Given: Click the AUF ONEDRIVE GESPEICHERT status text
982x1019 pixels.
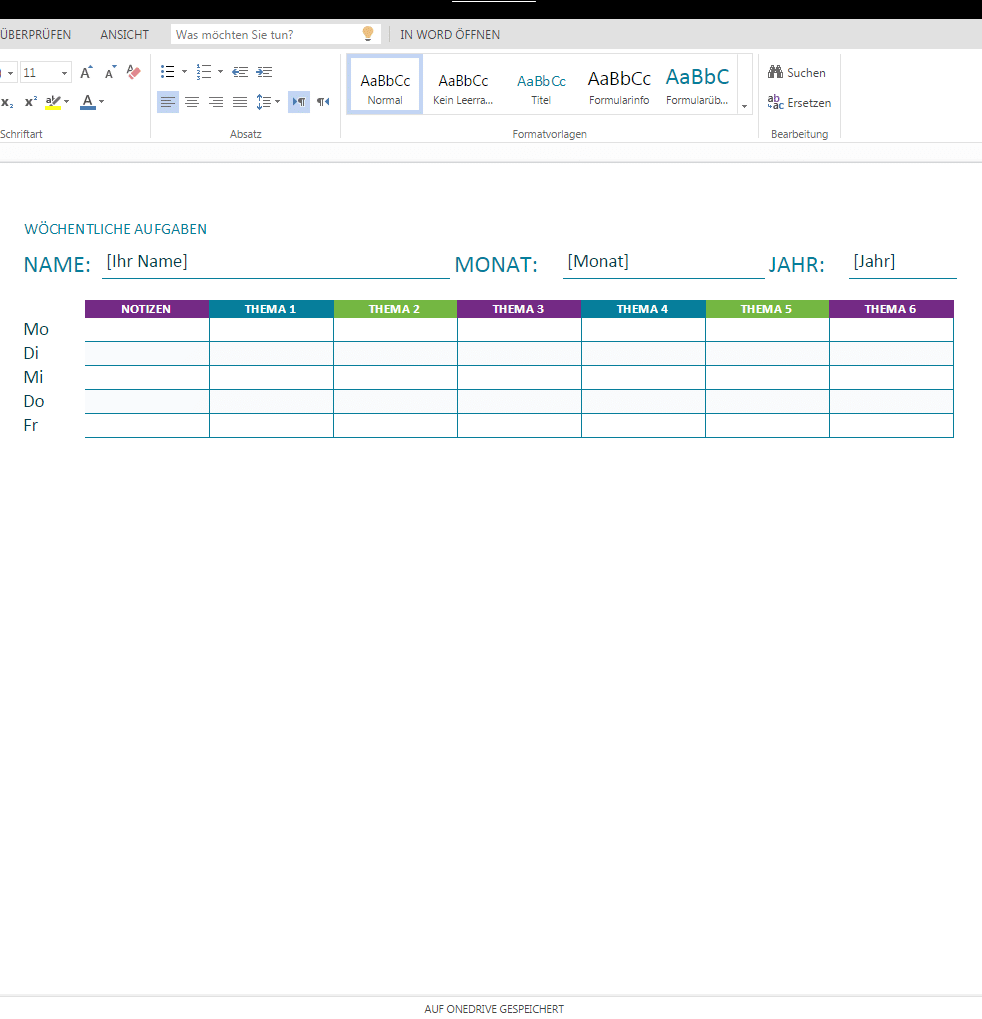Looking at the screenshot, I should tap(494, 1009).
